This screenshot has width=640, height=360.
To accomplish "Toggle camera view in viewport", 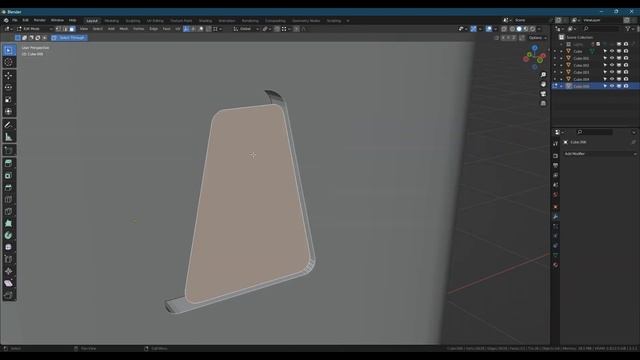I will click(543, 94).
